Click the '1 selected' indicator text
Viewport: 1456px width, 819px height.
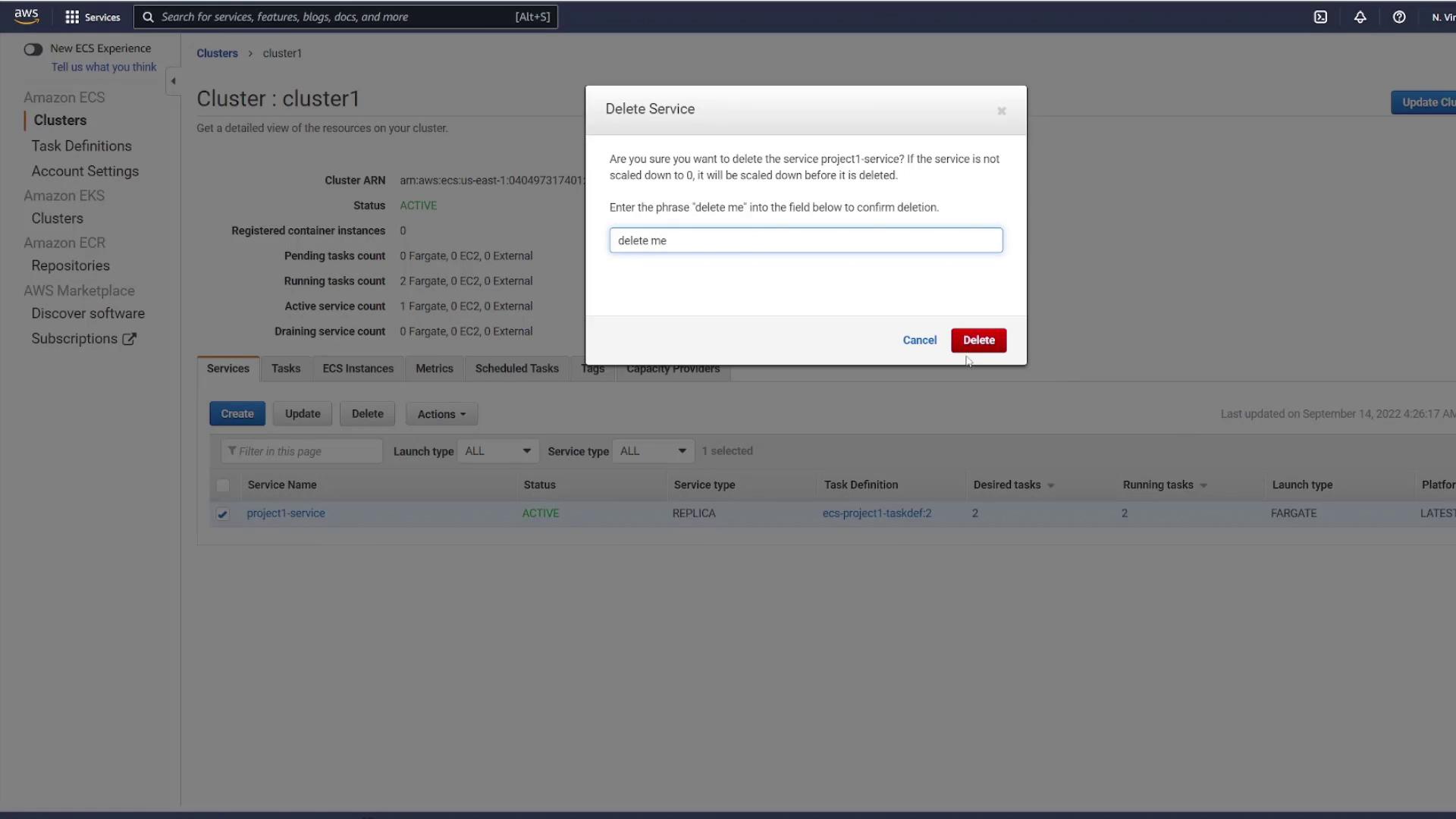(x=726, y=451)
